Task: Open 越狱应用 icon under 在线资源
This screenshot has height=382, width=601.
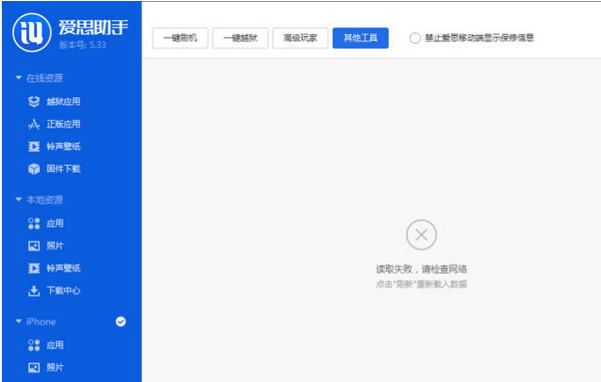Action: click(x=34, y=102)
